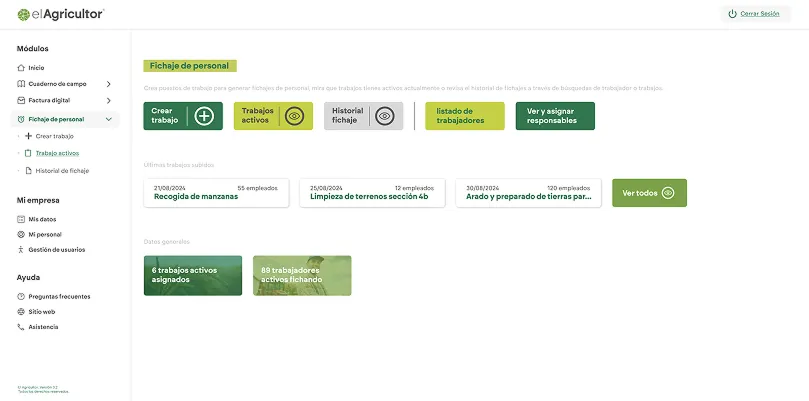
Task: Open Trabajo activos submenu link
Action: click(x=57, y=153)
